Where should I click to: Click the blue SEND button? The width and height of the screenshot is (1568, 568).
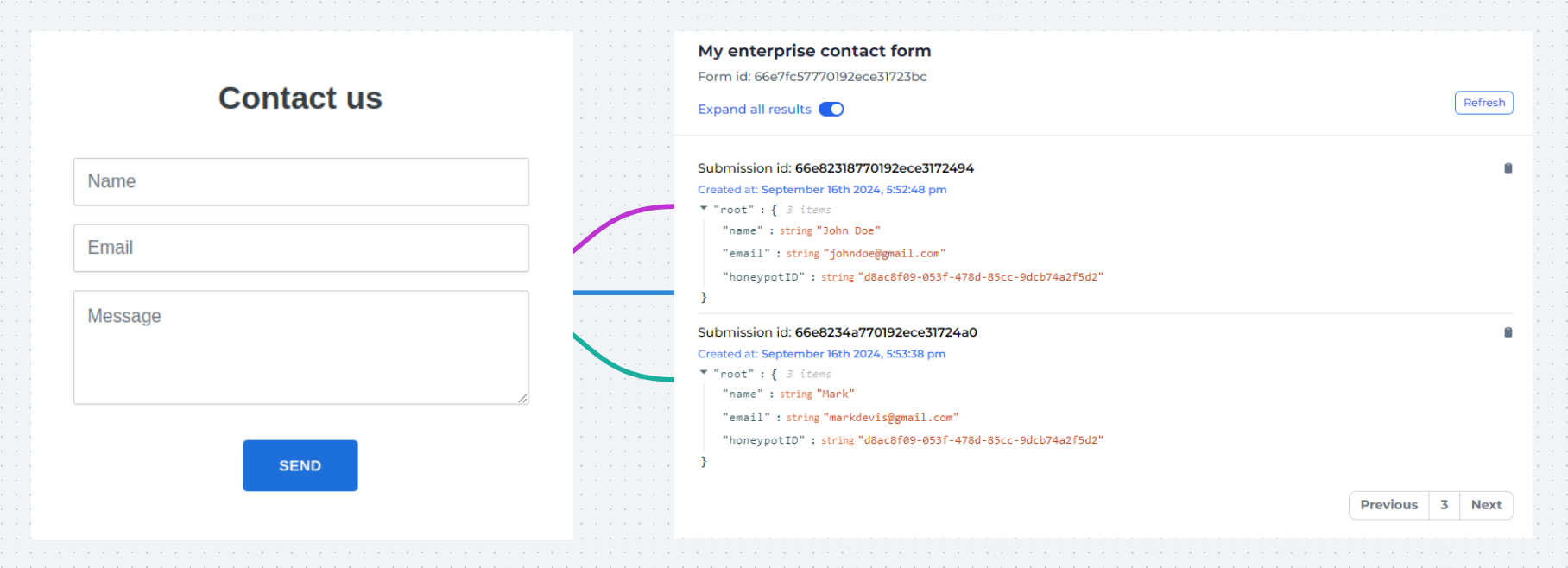click(x=300, y=465)
